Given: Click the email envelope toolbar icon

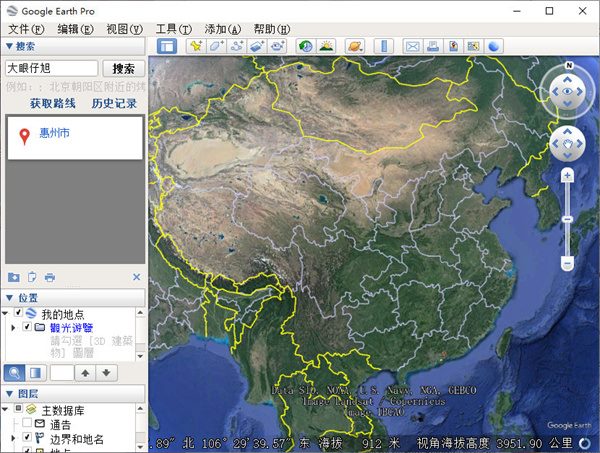Looking at the screenshot, I should tap(412, 46).
